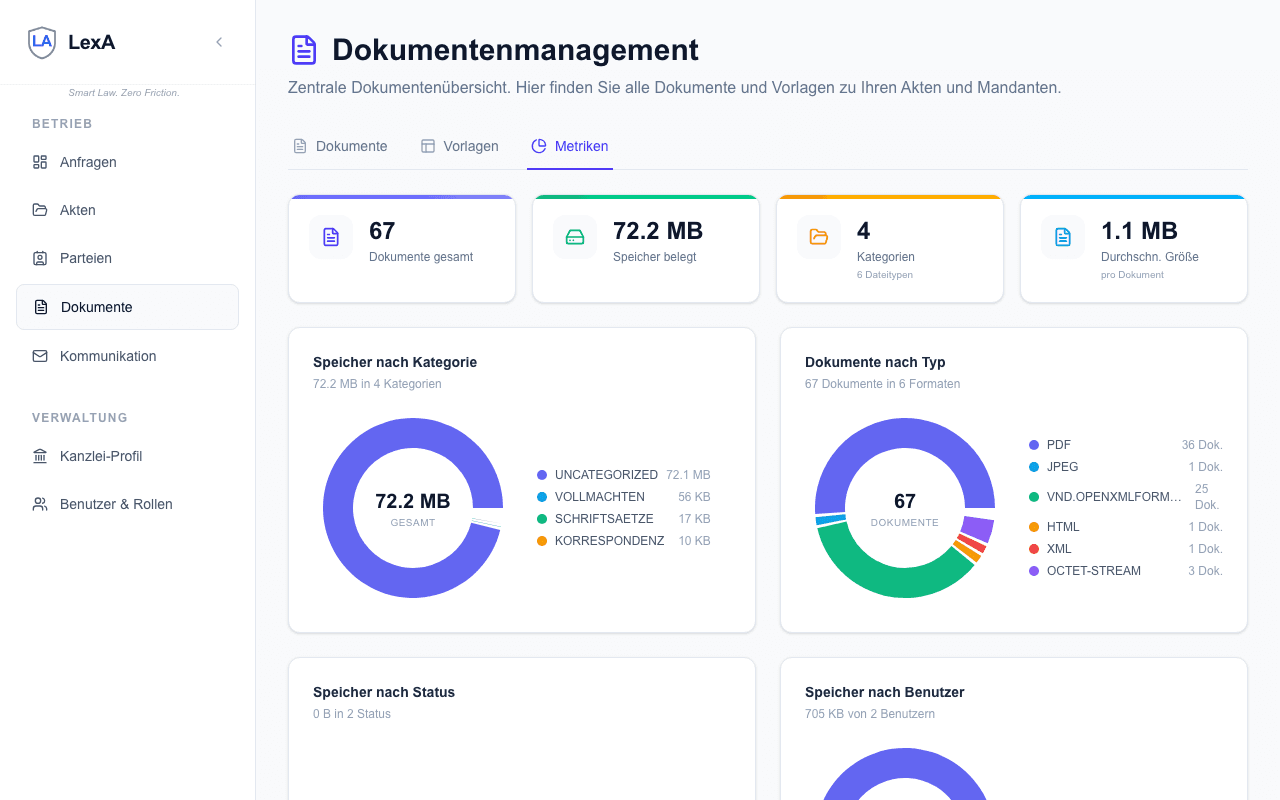This screenshot has height=800, width=1280.
Task: Open the Durchschn. Größe stat card
Action: tap(1133, 248)
